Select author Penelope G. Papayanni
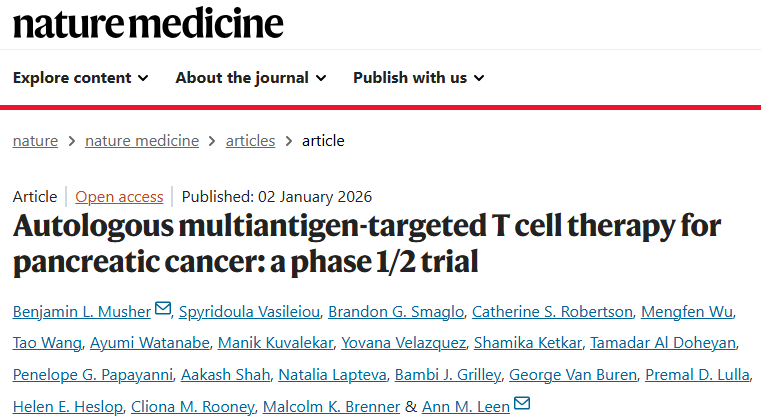The width and height of the screenshot is (761, 419). click(91, 375)
